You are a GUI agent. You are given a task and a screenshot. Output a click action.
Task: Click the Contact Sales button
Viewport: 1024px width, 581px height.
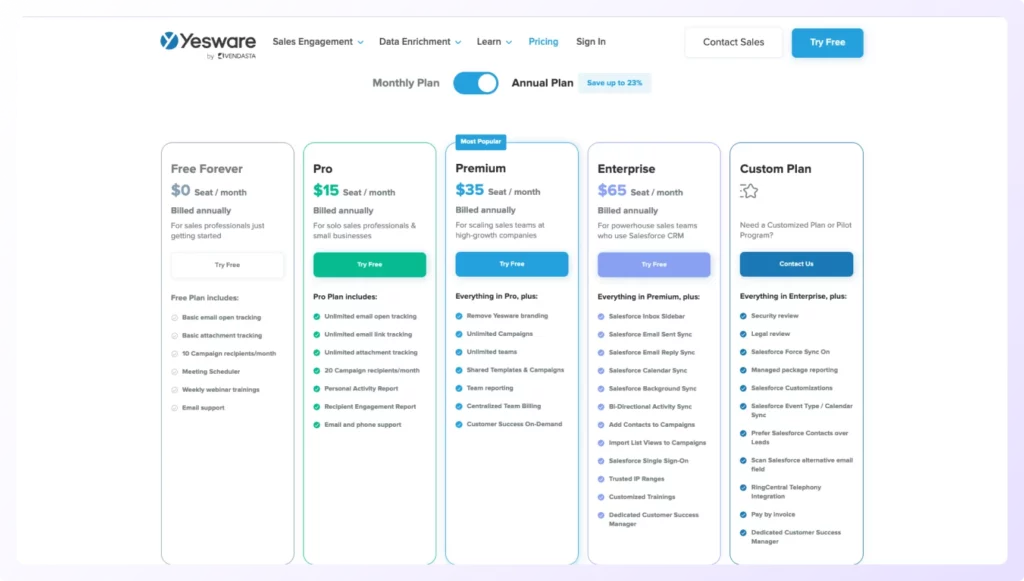click(x=733, y=42)
